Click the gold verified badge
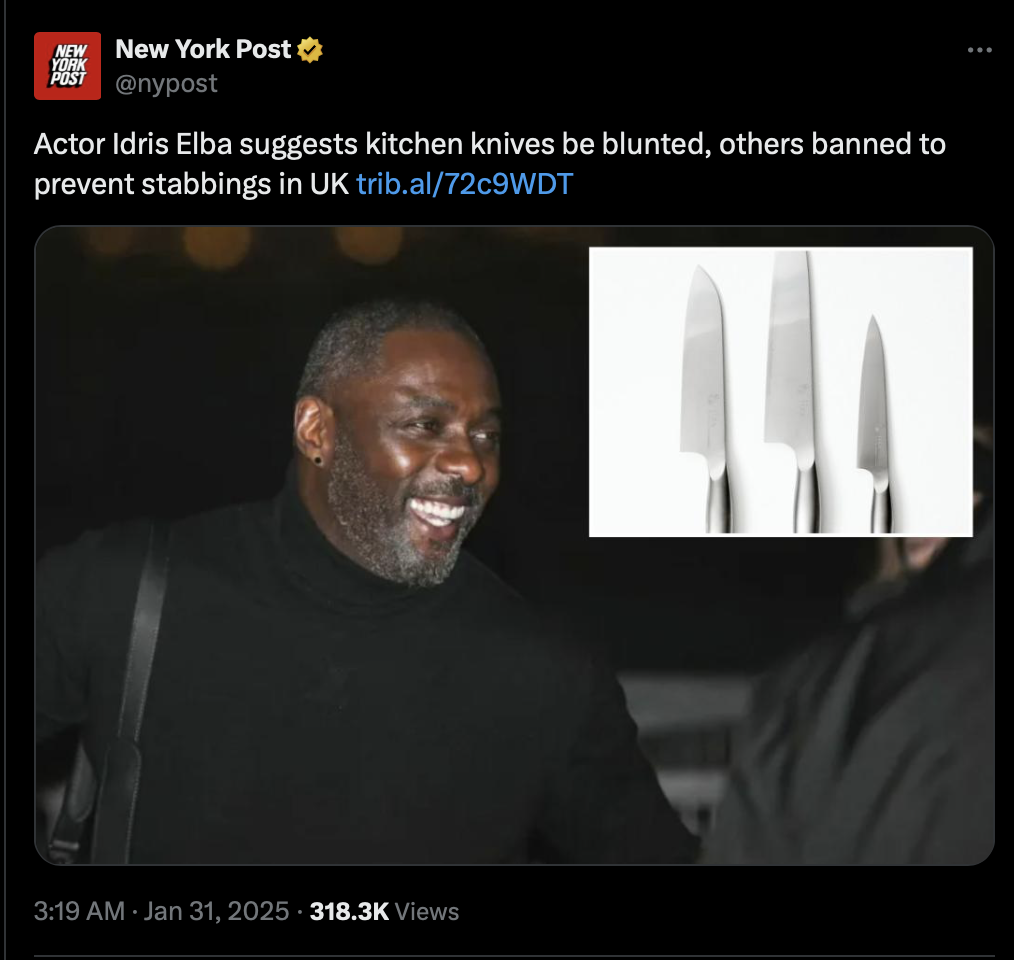 click(x=310, y=49)
